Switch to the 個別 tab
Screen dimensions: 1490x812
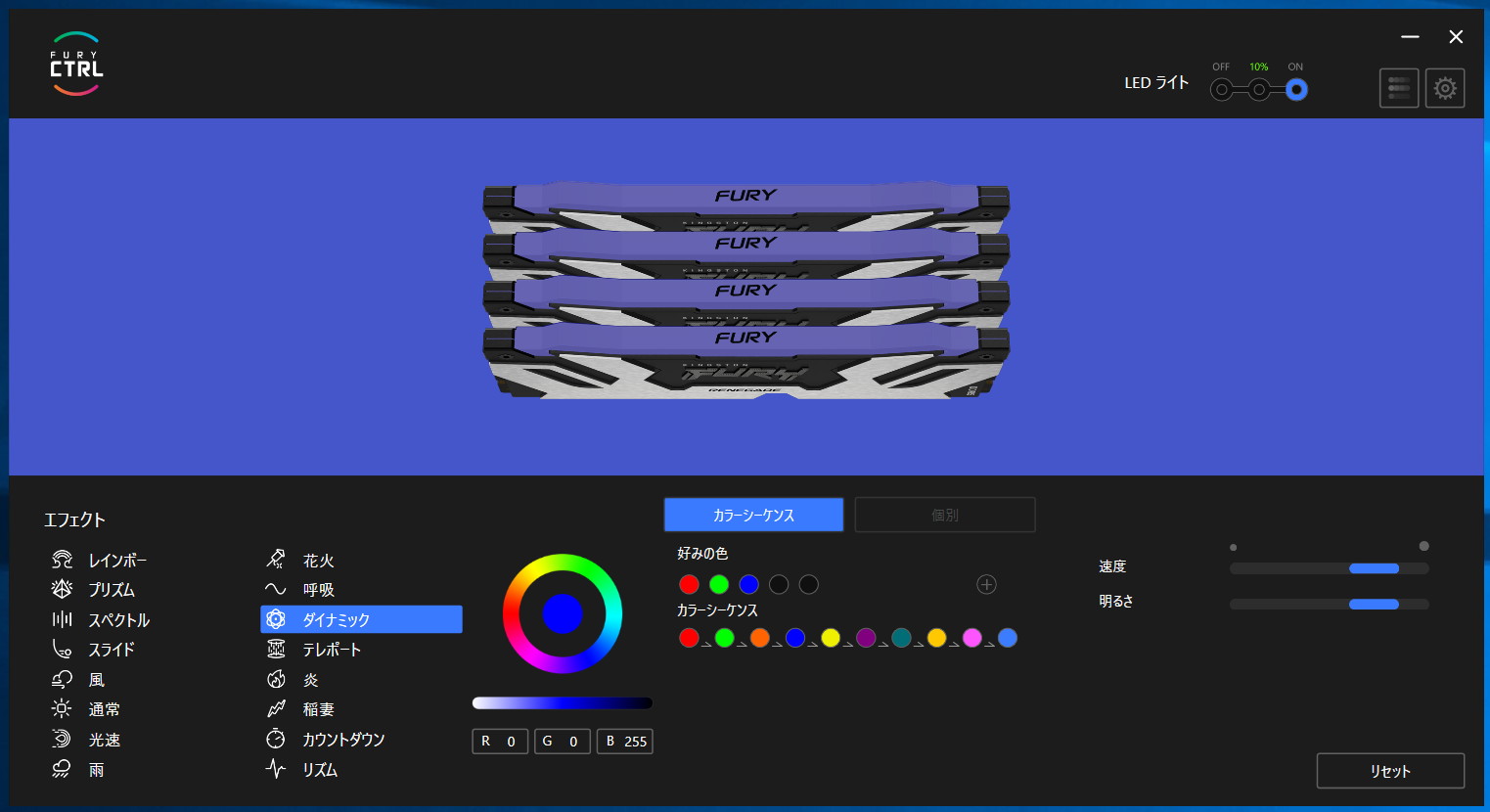(x=945, y=515)
